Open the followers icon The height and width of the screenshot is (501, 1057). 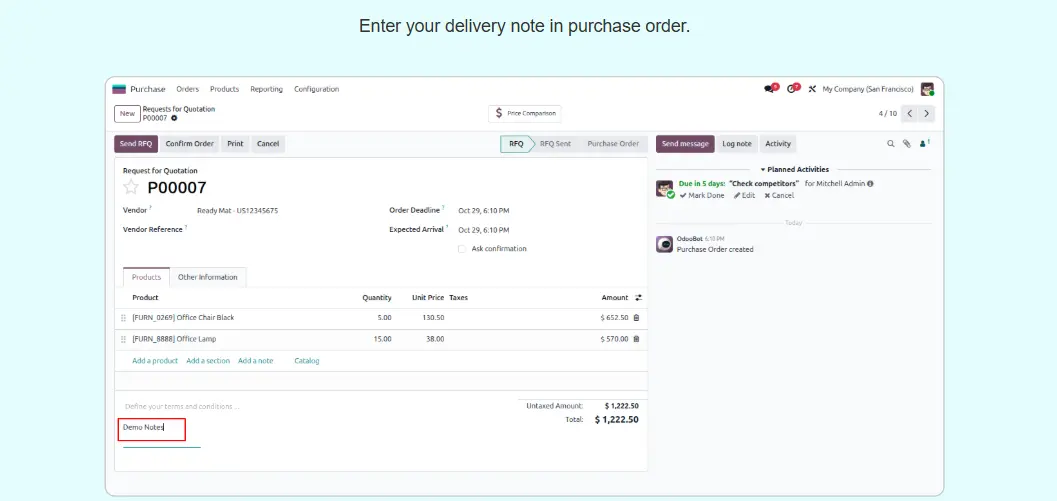pos(924,144)
